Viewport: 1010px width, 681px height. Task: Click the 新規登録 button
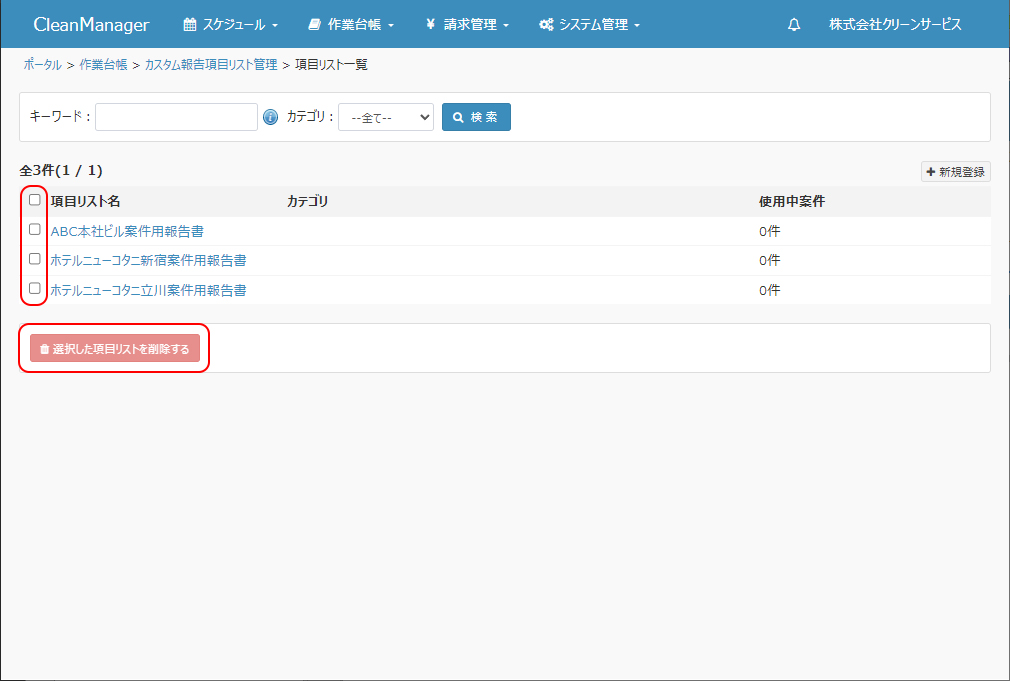coord(955,172)
